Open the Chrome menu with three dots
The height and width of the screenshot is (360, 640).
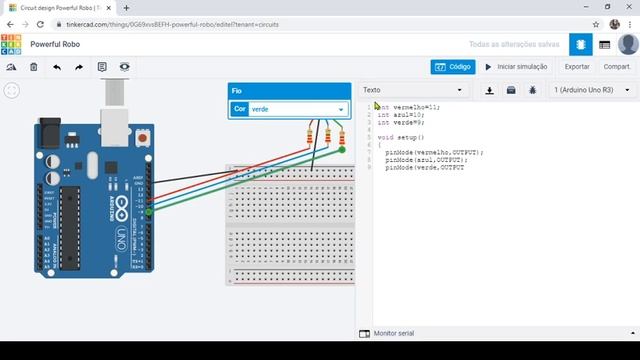click(x=630, y=24)
